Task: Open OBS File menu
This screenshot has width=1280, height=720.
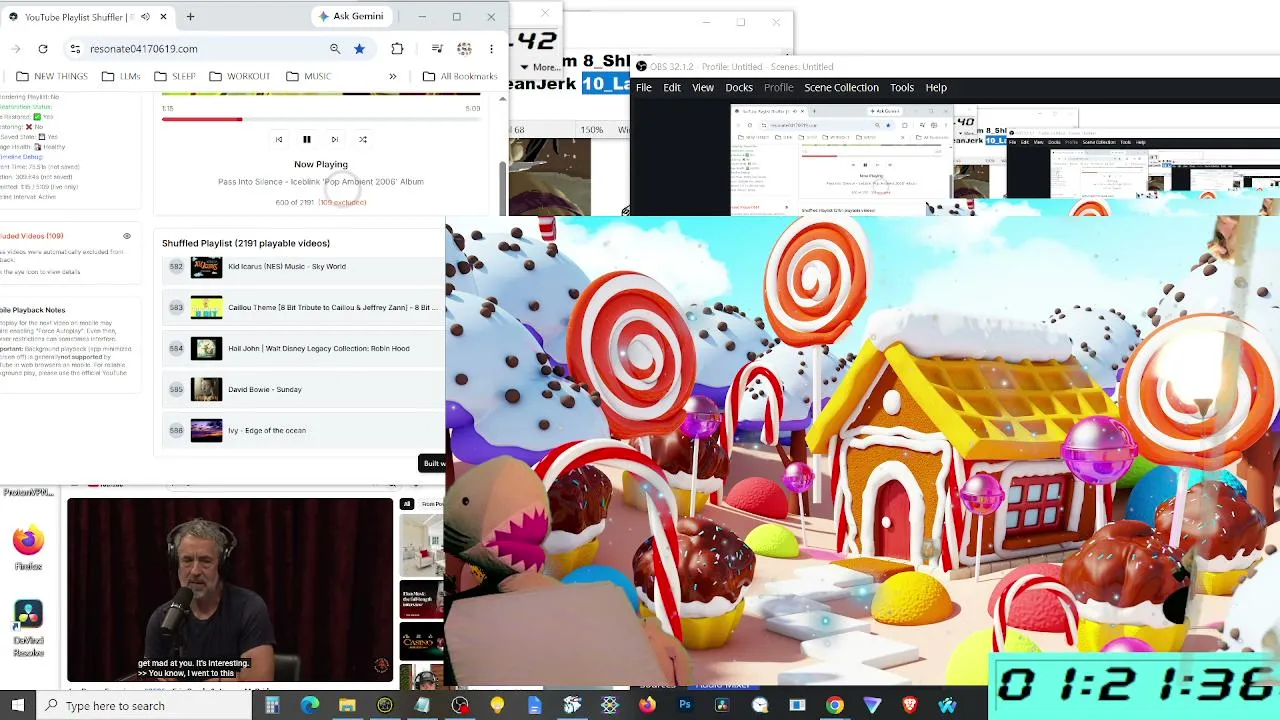Action: [x=644, y=88]
